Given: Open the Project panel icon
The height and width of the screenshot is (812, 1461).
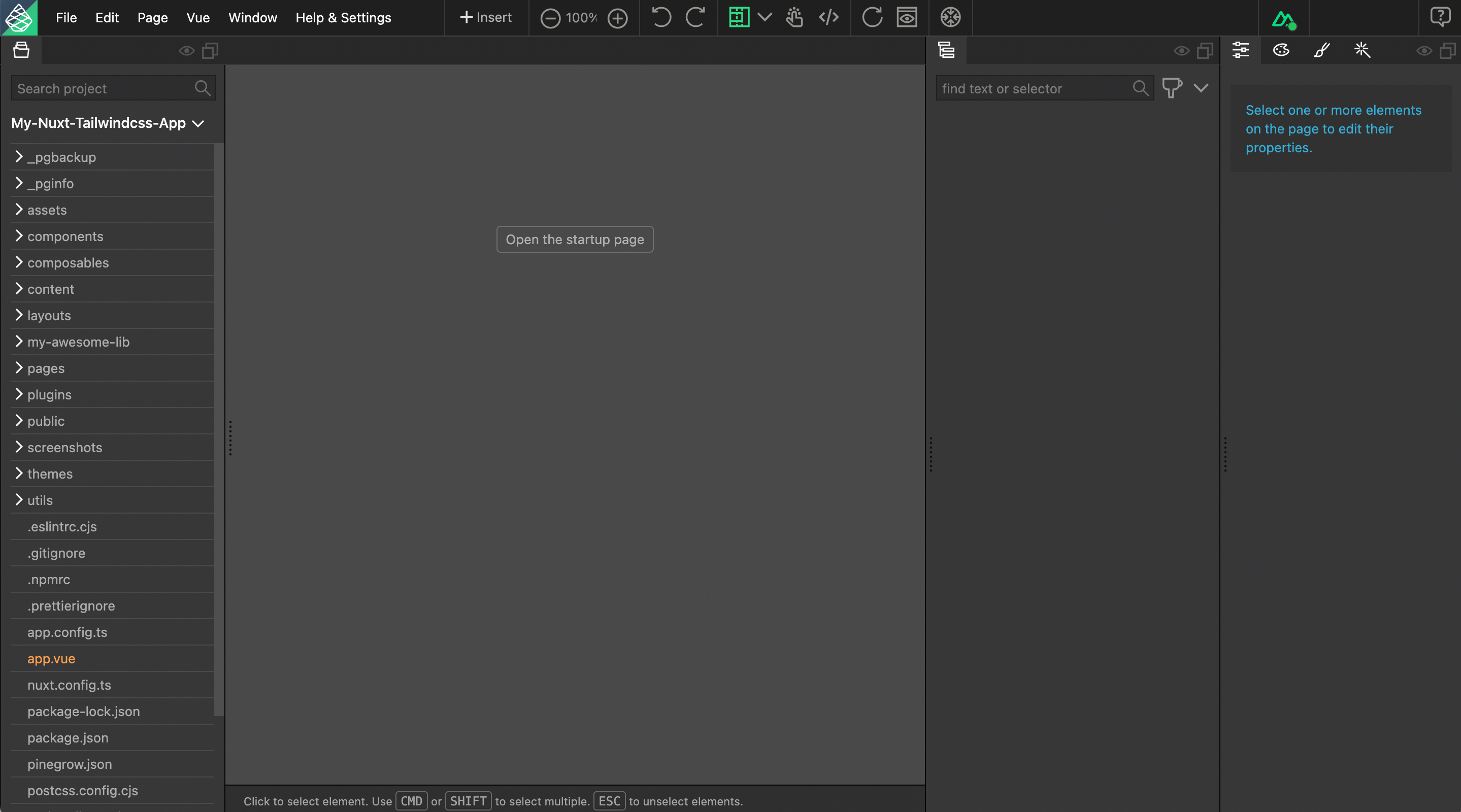Looking at the screenshot, I should (21, 50).
